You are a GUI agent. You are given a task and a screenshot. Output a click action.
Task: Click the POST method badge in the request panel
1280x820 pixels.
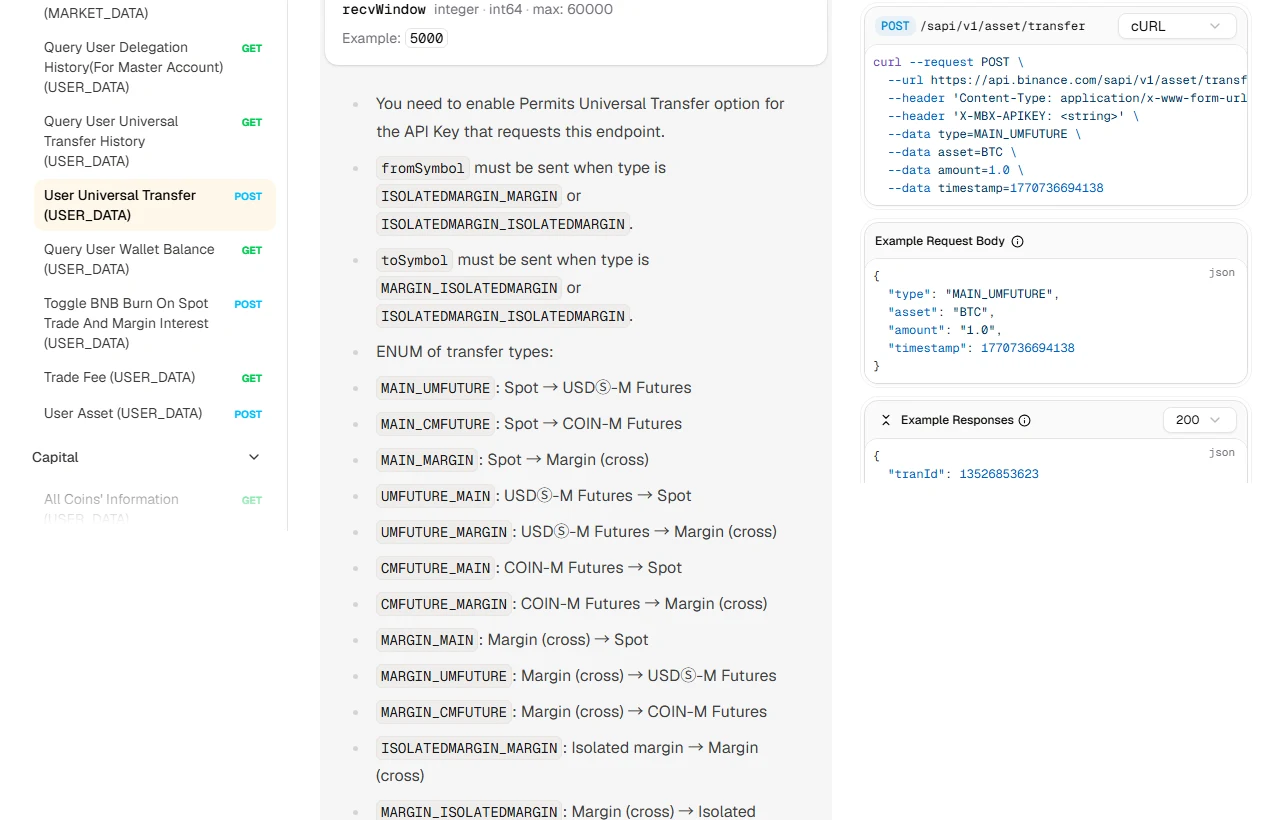click(x=895, y=26)
